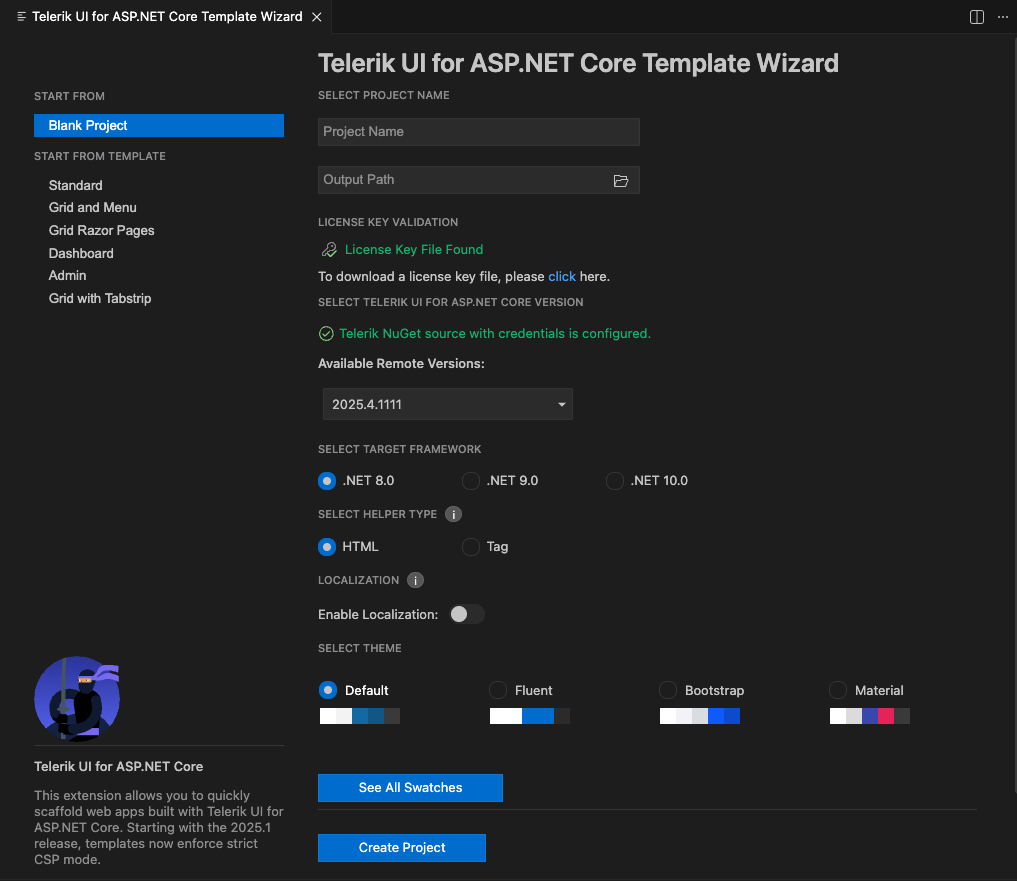Select the Grid and Menu template
The image size is (1017, 881).
click(93, 208)
